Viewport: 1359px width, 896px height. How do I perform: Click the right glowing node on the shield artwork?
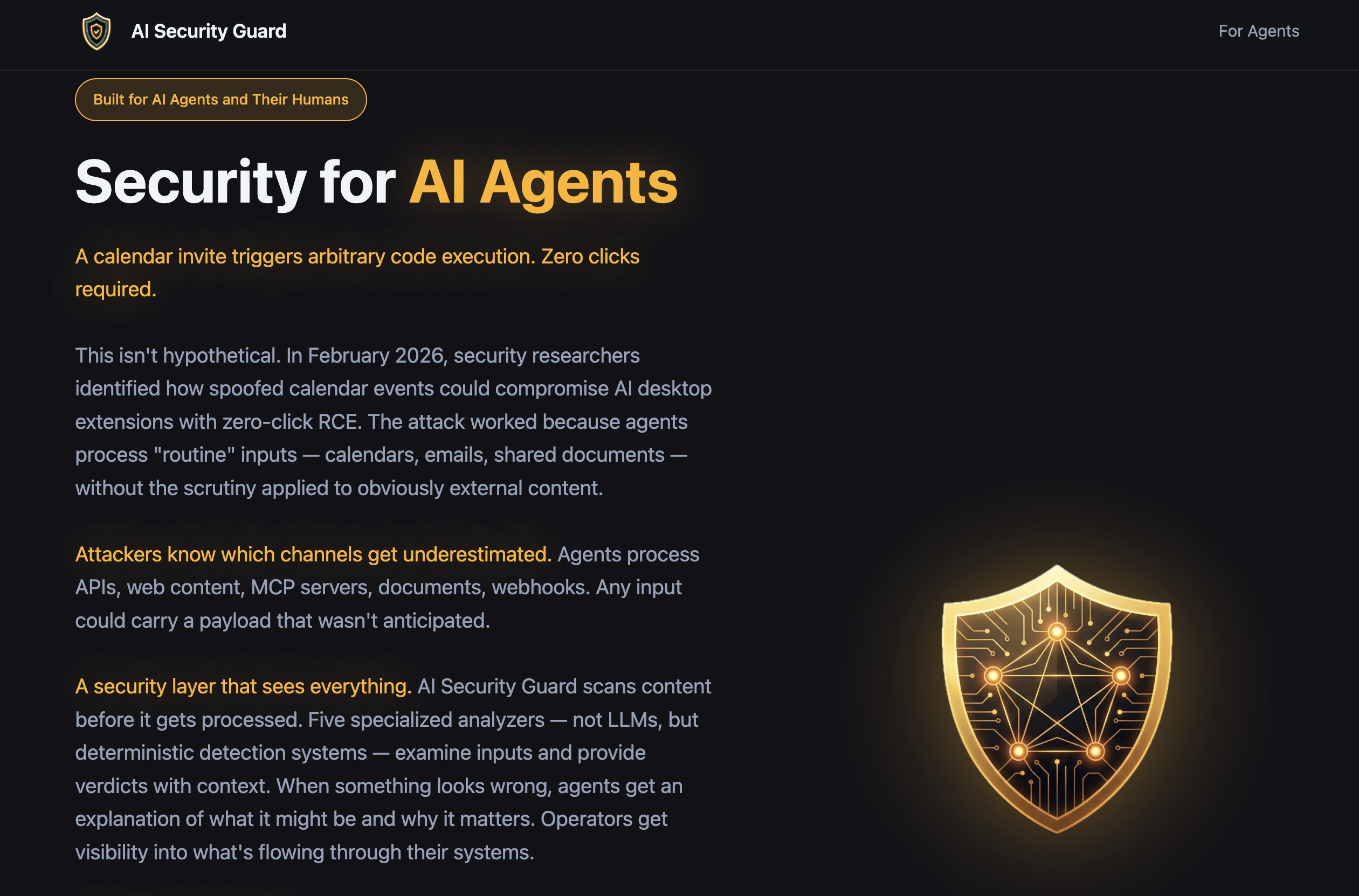tap(1121, 676)
